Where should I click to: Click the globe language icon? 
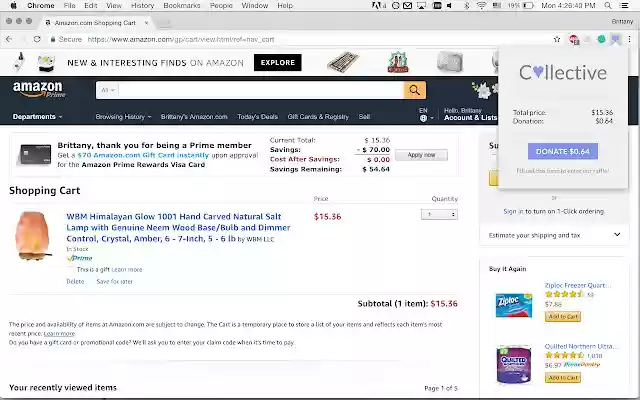[423, 118]
